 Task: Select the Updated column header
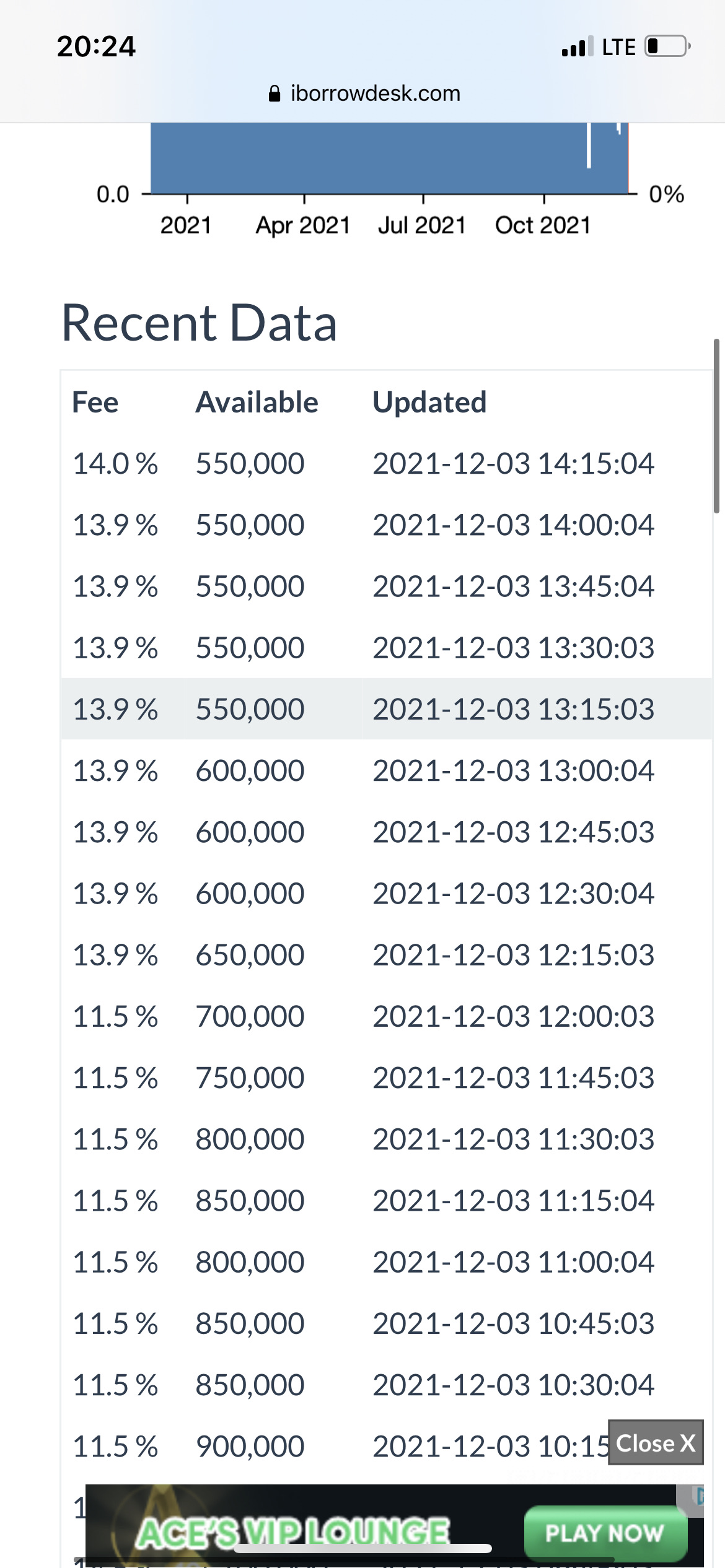click(x=429, y=403)
